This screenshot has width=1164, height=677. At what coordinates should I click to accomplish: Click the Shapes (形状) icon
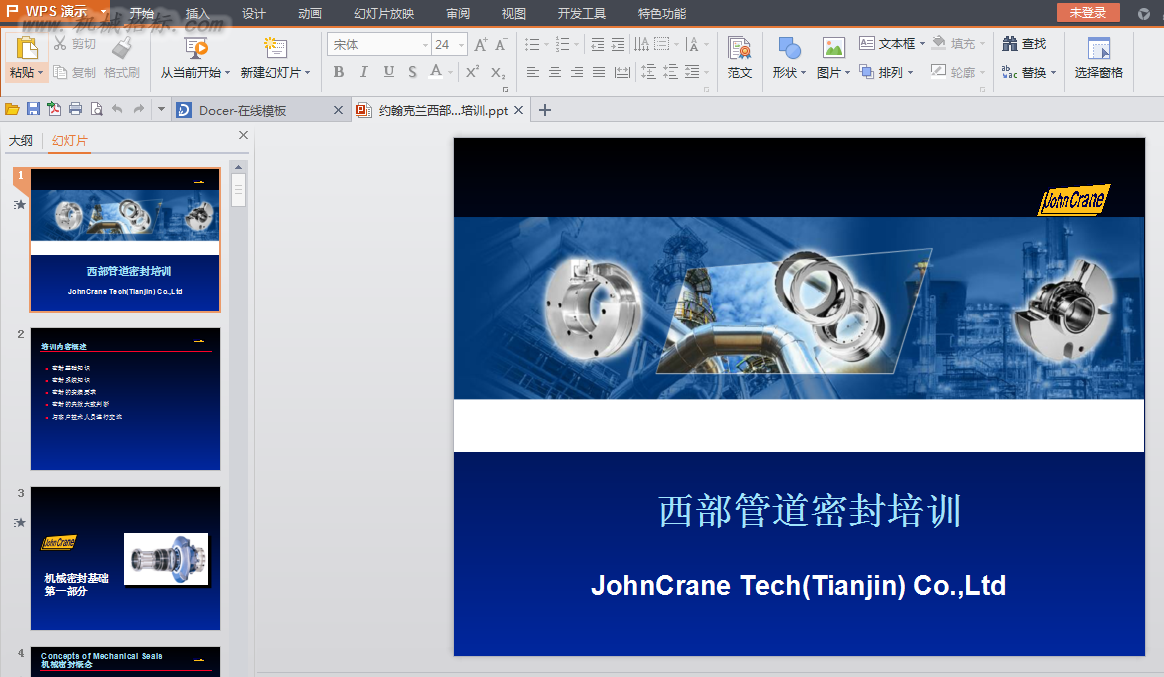tap(788, 48)
